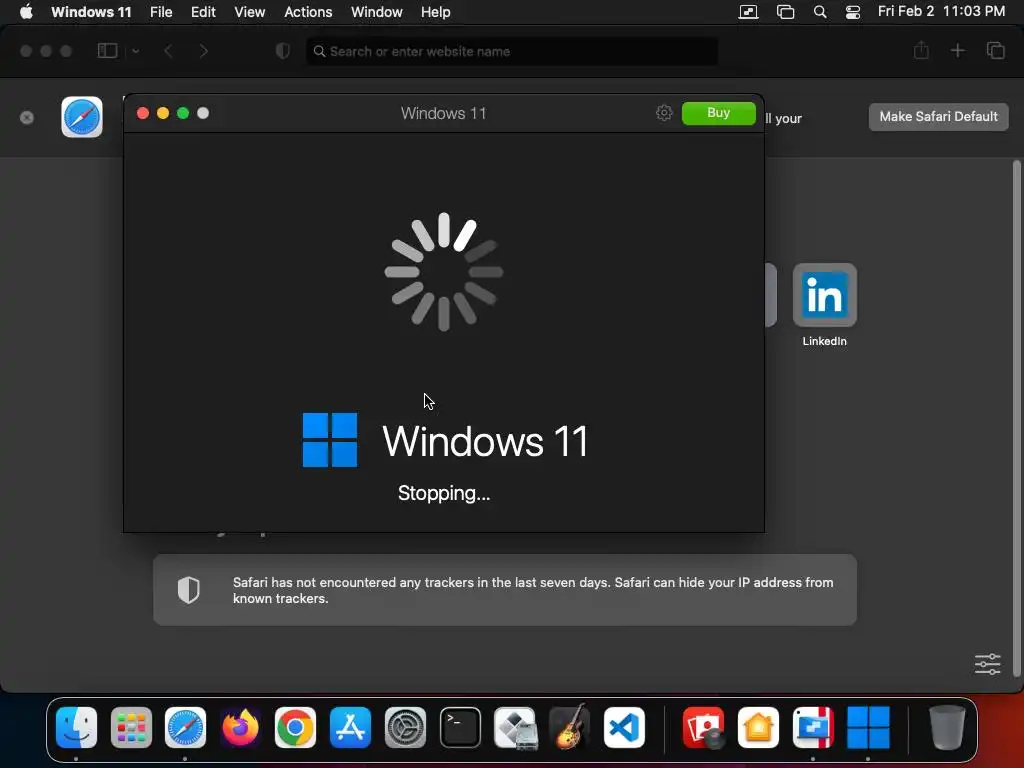
Task: Open Photo Booth from the Dock
Action: tap(703, 727)
